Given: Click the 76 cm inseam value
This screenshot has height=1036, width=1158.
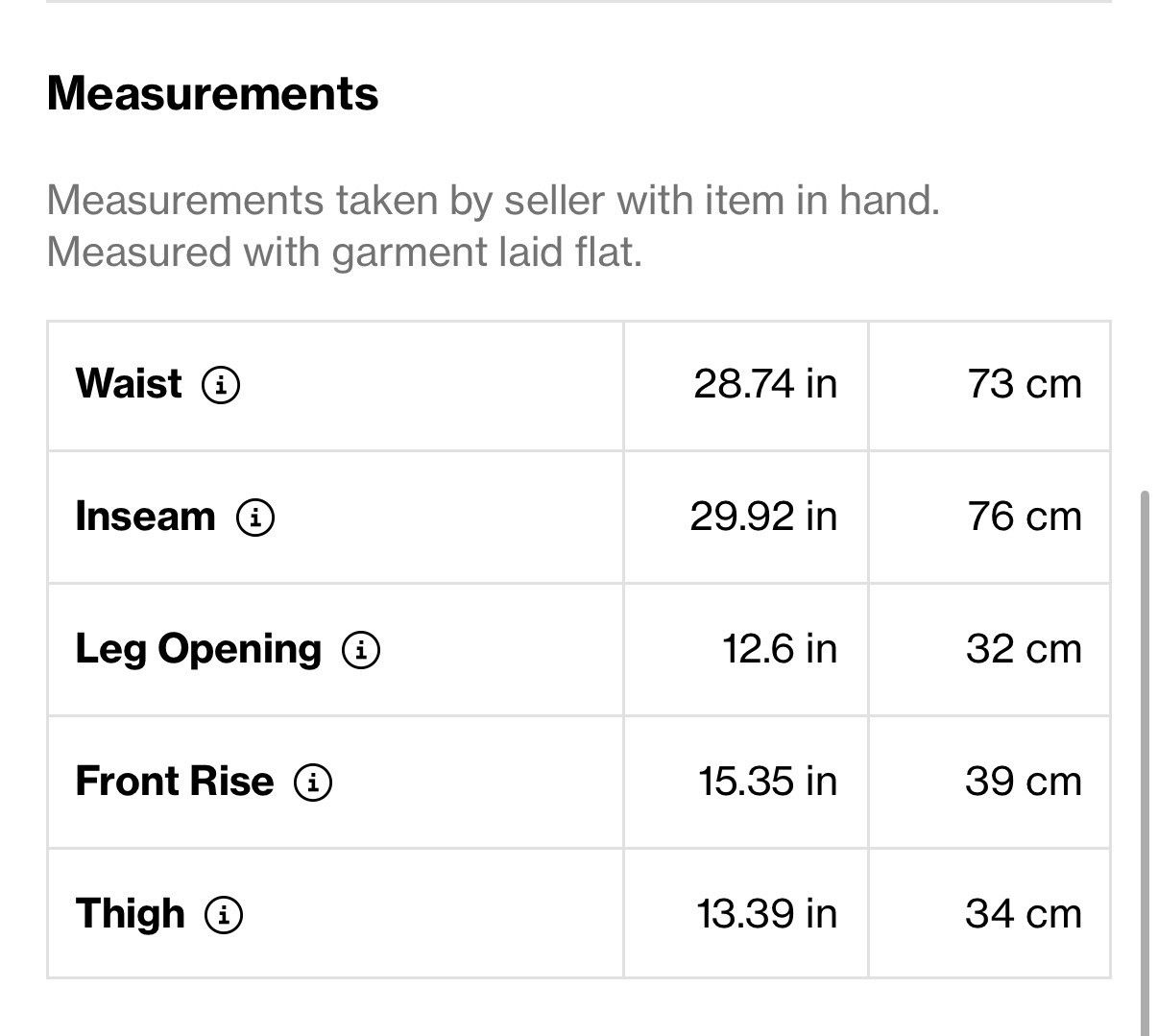Looking at the screenshot, I should point(1025,517).
